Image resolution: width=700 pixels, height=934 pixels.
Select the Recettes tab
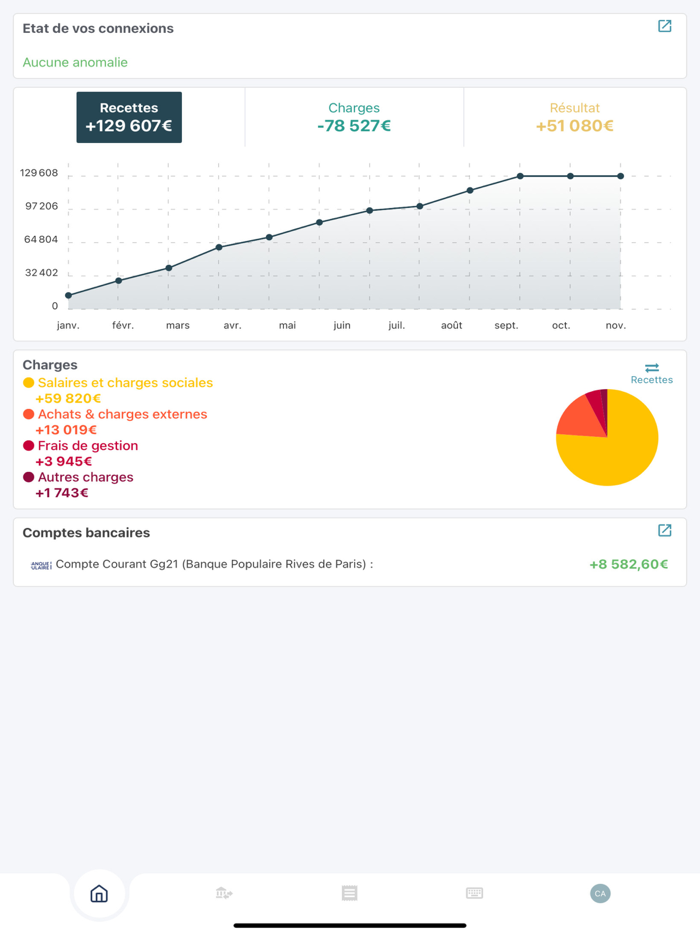coord(129,117)
